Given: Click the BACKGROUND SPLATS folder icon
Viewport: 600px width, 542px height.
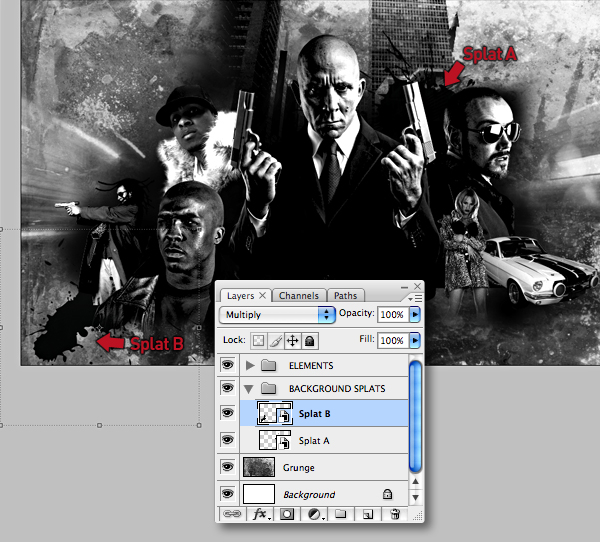Looking at the screenshot, I should coord(269,389).
